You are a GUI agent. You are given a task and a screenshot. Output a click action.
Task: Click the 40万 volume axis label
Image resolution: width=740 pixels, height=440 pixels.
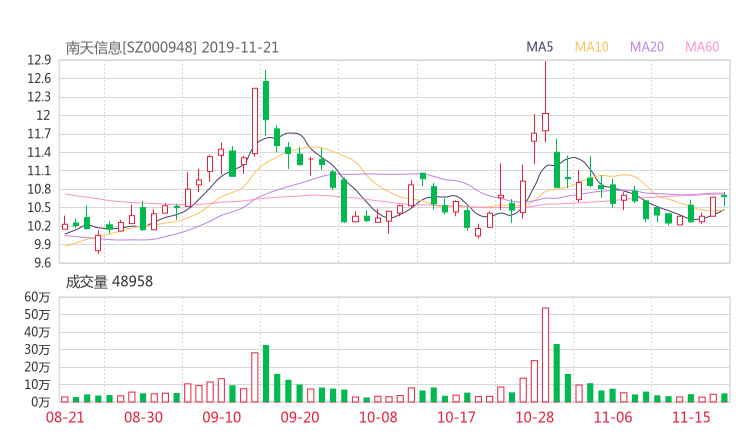coord(37,332)
